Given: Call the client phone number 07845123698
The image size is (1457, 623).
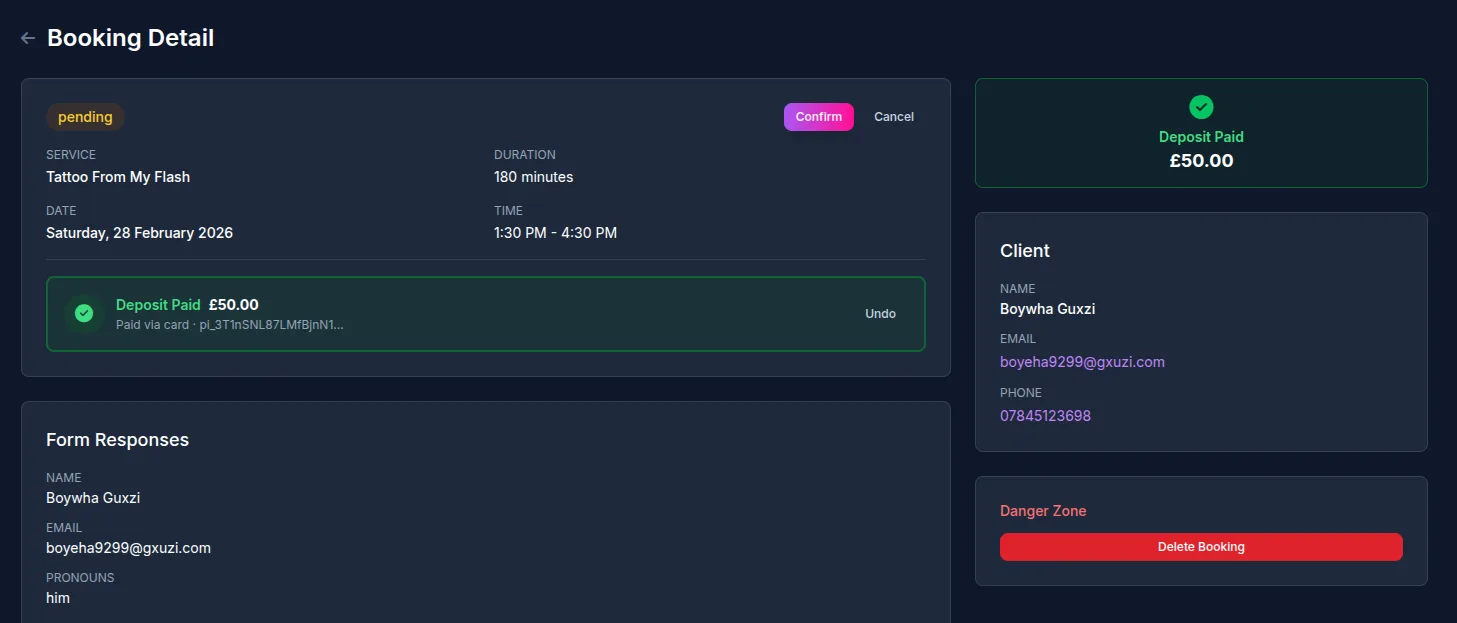Looking at the screenshot, I should pos(1045,416).
